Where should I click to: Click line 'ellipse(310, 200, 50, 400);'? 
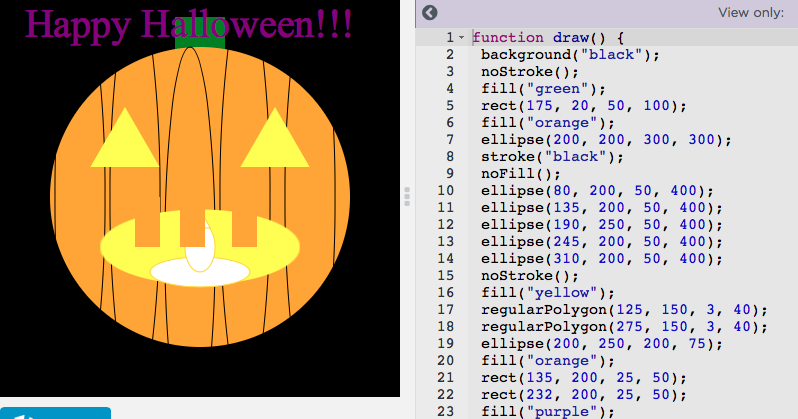(x=602, y=259)
